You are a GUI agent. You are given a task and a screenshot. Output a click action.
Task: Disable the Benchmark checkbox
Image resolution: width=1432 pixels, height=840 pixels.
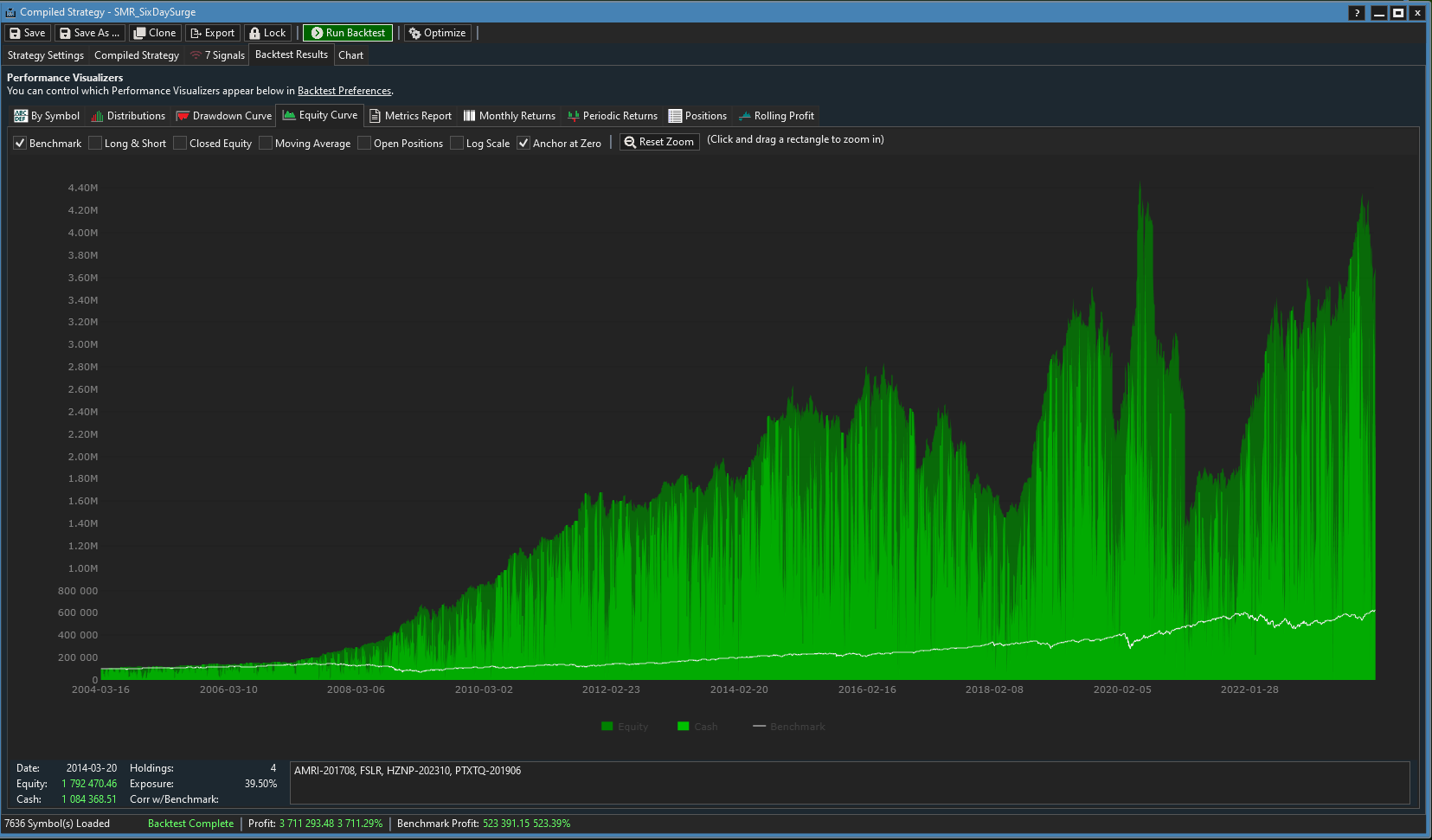(20, 144)
